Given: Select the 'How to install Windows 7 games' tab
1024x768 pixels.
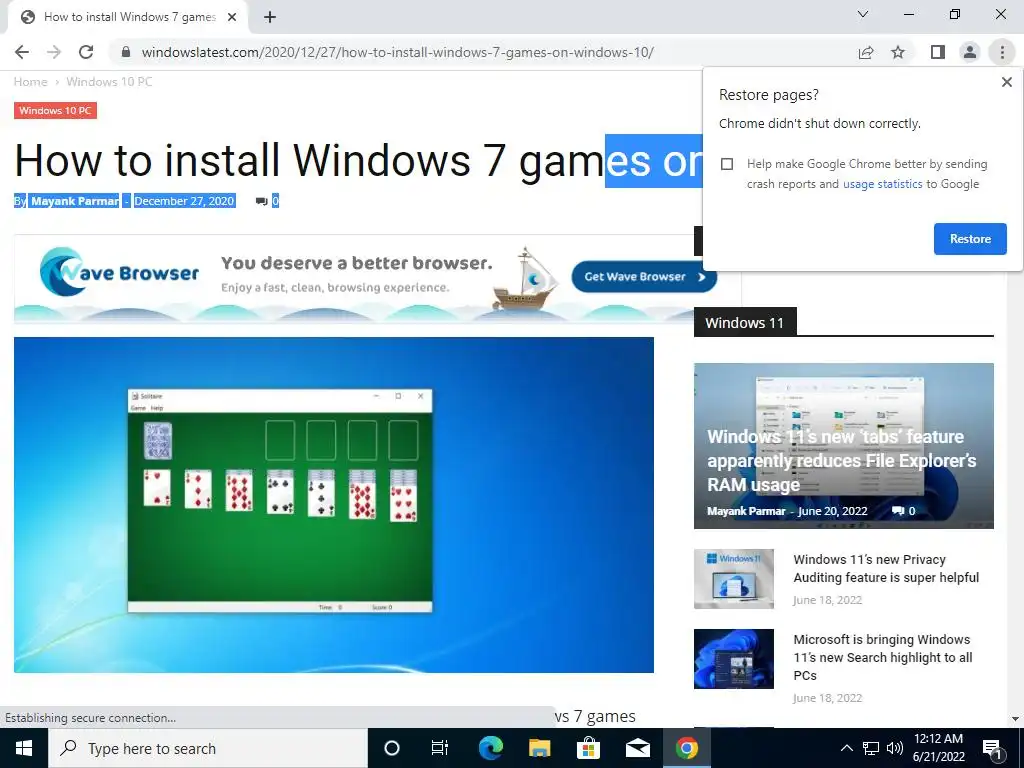Looking at the screenshot, I should [x=129, y=17].
